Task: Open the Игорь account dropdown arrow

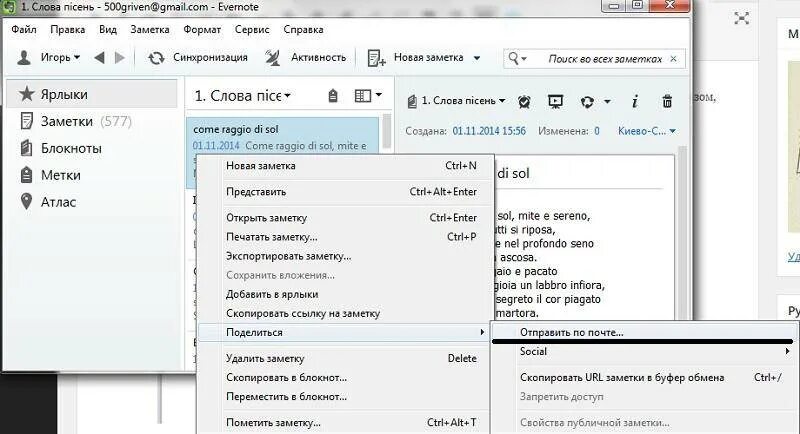Action: tap(77, 57)
